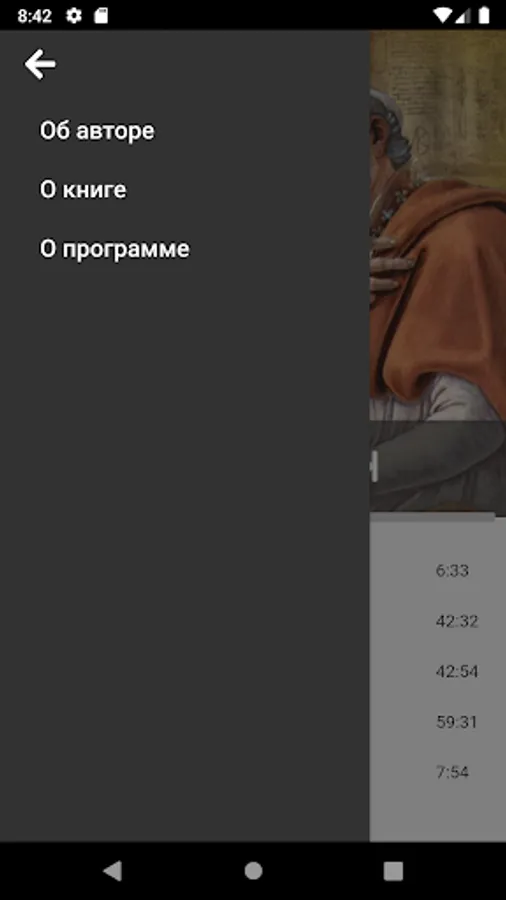Select the track lasting 7:54
This screenshot has width=506, height=900.
tap(438, 772)
